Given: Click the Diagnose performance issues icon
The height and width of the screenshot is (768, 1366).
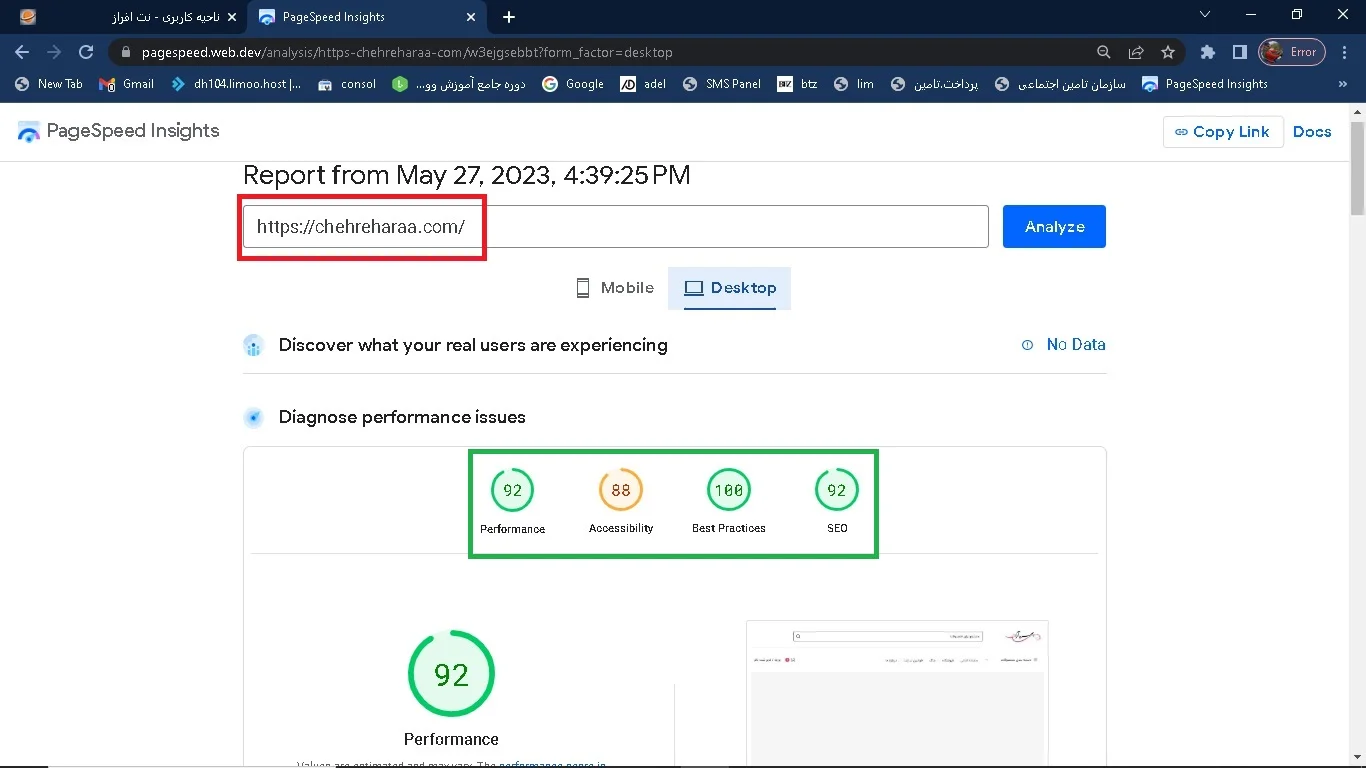Looking at the screenshot, I should [x=253, y=418].
